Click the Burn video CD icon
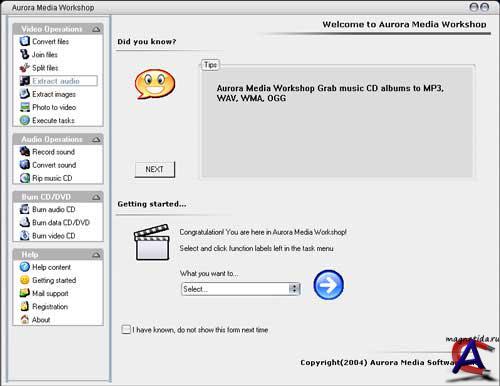Image resolution: width=500 pixels, height=386 pixels. pyautogui.click(x=25, y=236)
